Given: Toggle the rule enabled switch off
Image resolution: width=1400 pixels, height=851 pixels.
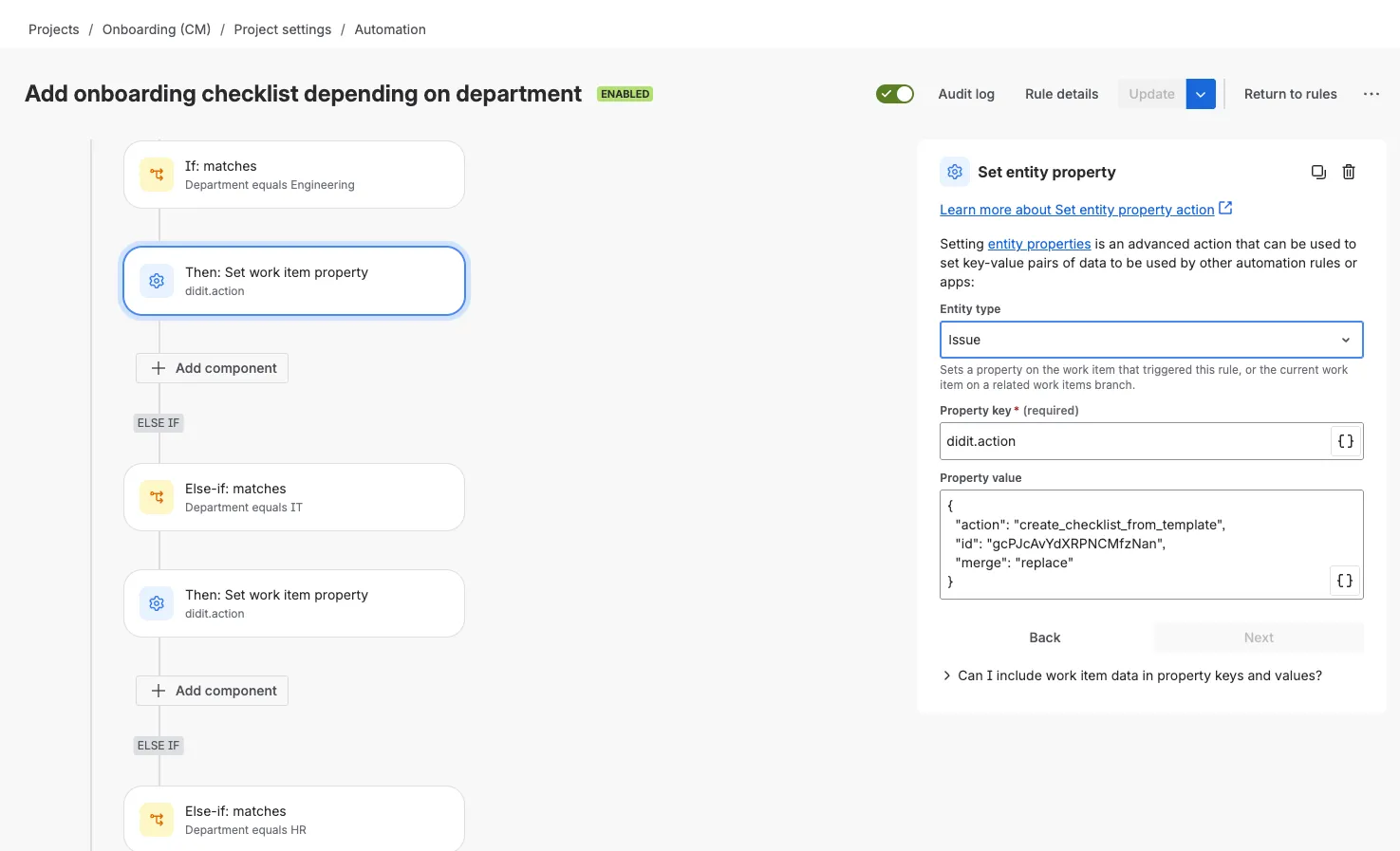Looking at the screenshot, I should [x=895, y=94].
